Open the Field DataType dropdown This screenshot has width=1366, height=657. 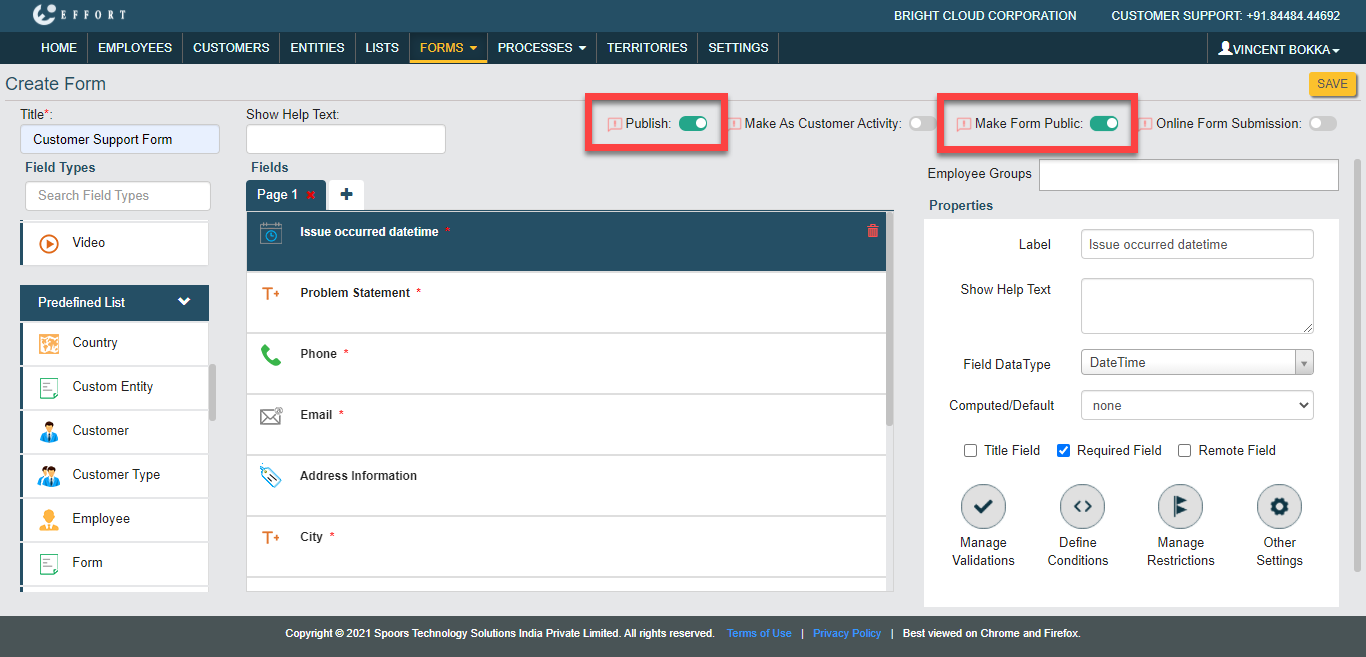1197,363
